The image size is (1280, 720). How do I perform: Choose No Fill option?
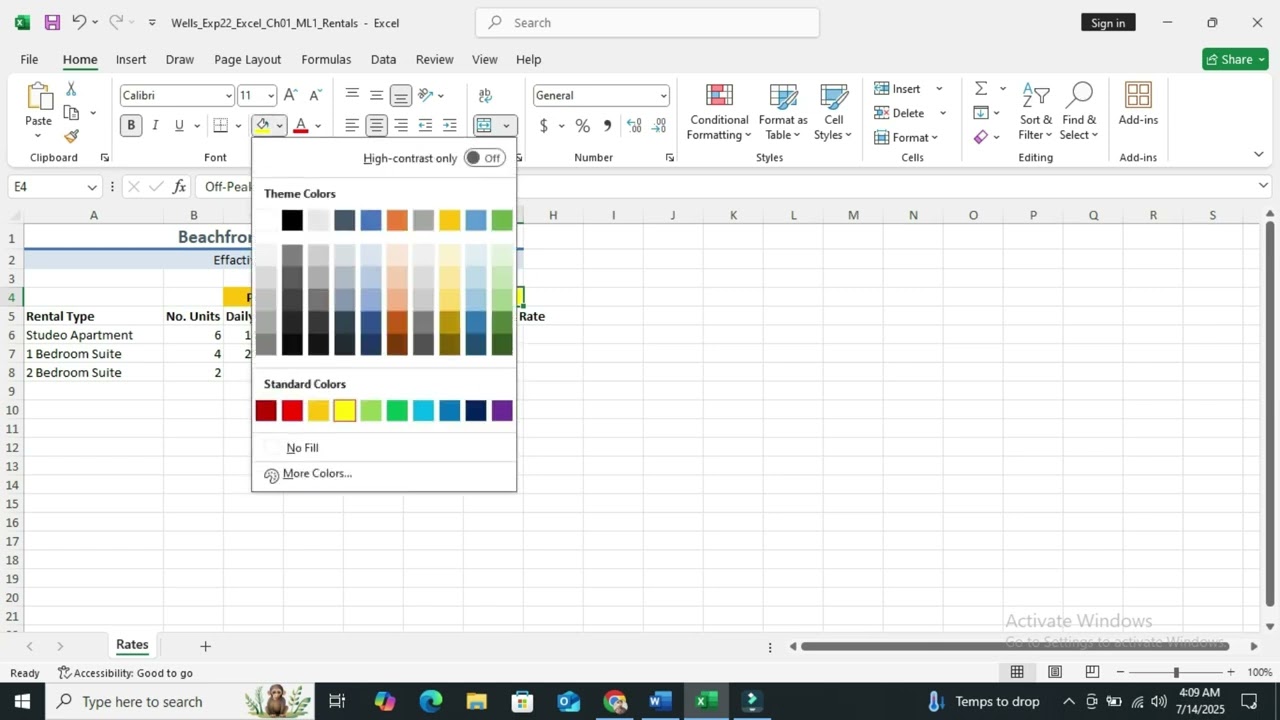[x=302, y=448]
